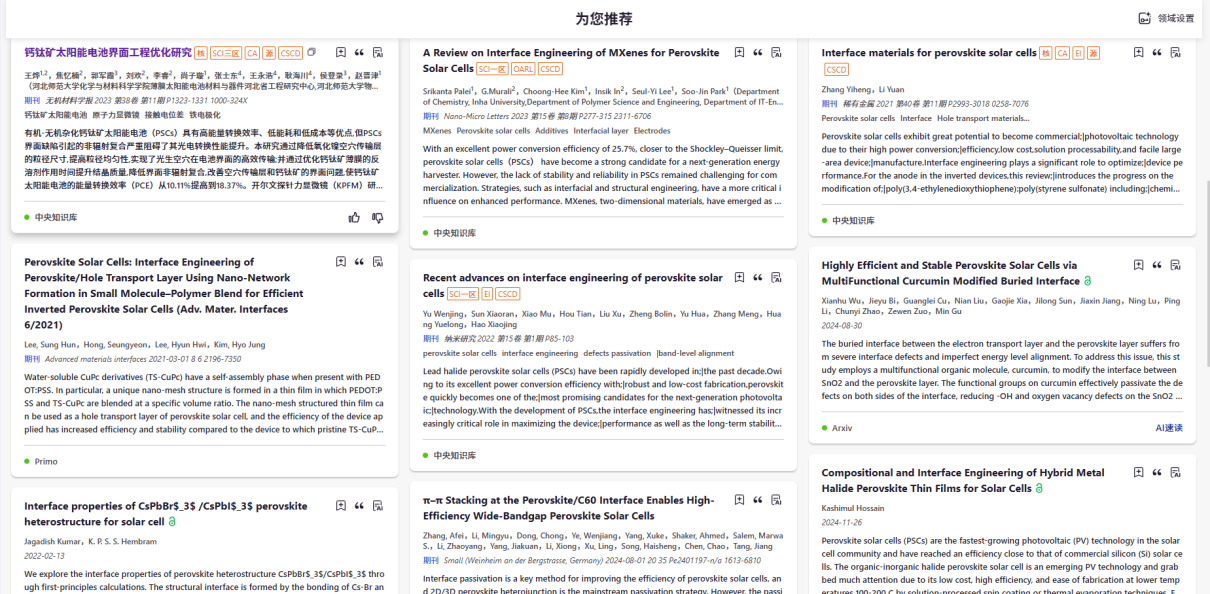This screenshot has width=1210, height=594.
Task: Open Interface materials for perovskite solar cells
Action: coord(929,53)
